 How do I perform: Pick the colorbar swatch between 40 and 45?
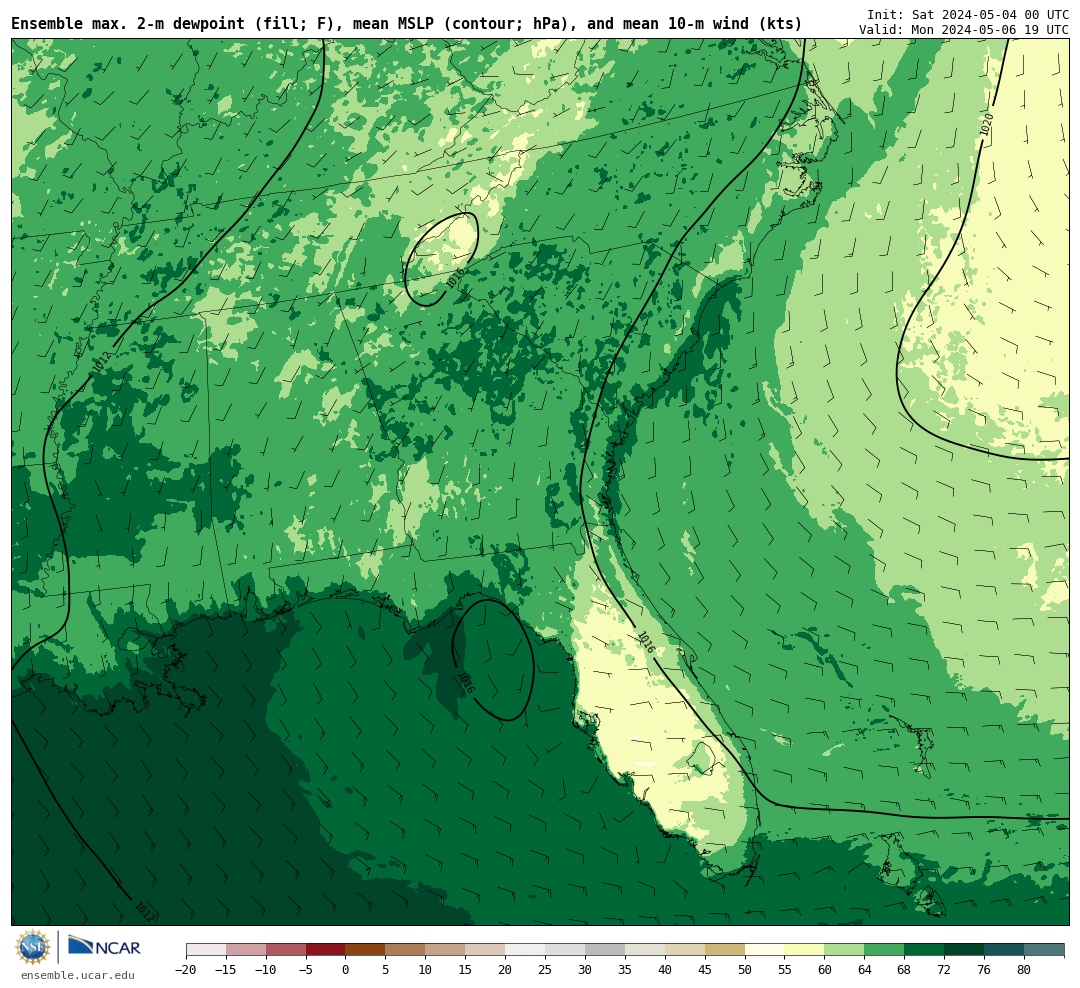click(685, 950)
